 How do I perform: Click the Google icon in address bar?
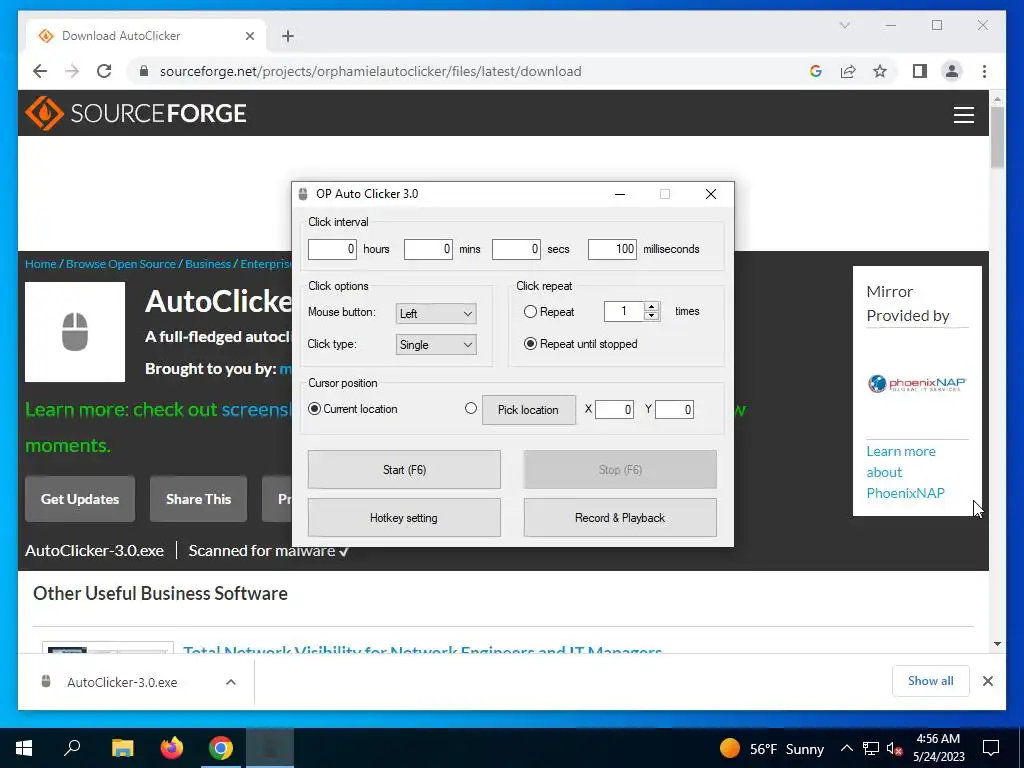point(816,71)
